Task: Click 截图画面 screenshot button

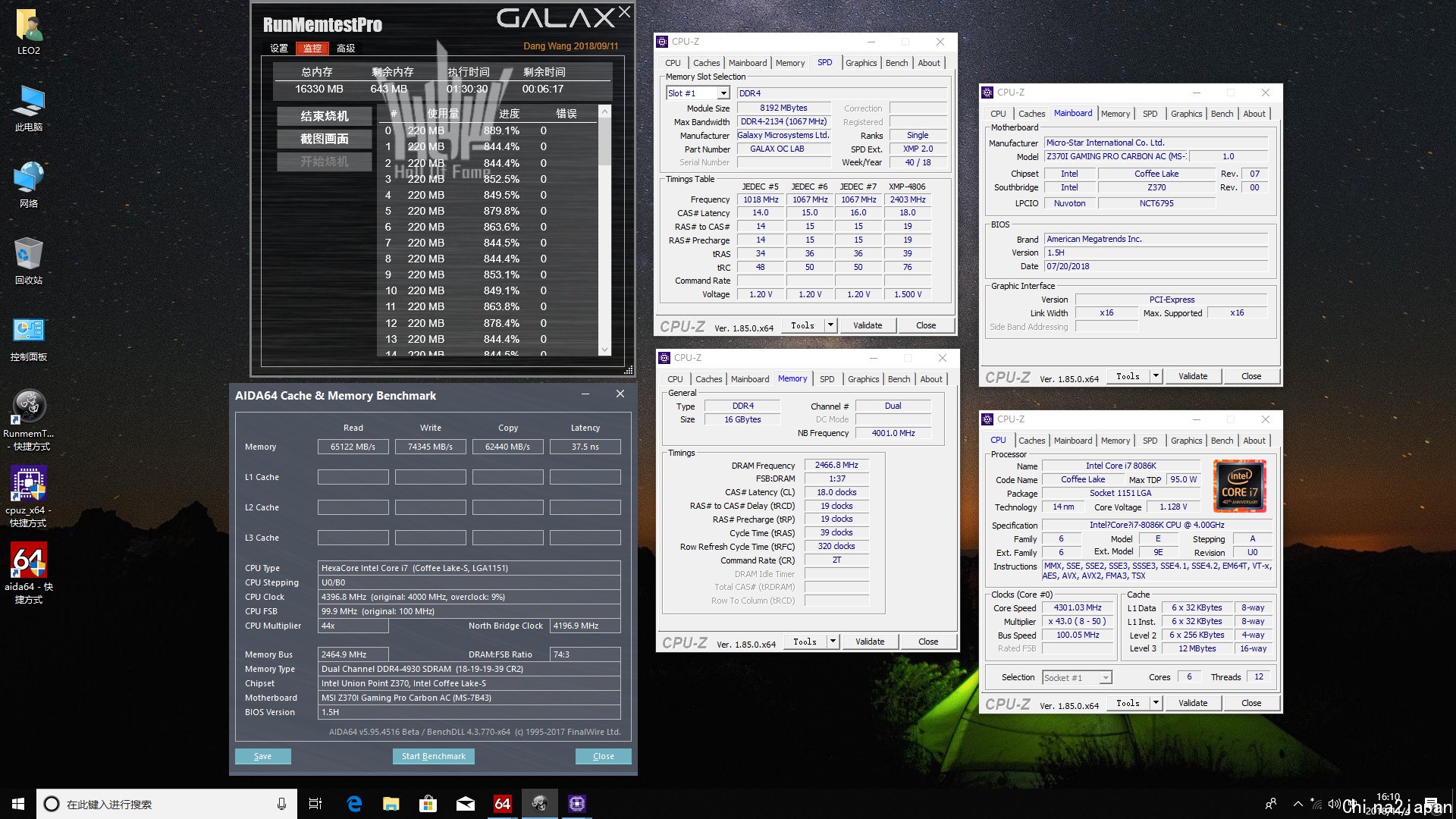Action: tap(325, 139)
